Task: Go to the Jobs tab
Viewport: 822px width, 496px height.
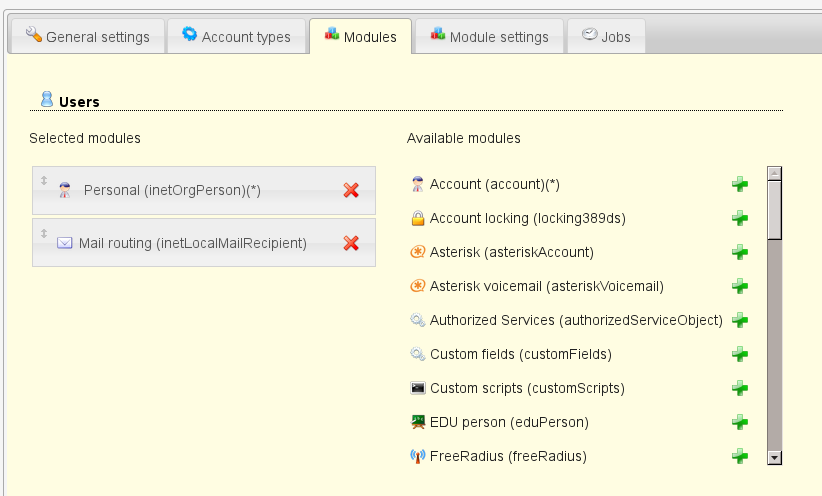Action: 606,37
